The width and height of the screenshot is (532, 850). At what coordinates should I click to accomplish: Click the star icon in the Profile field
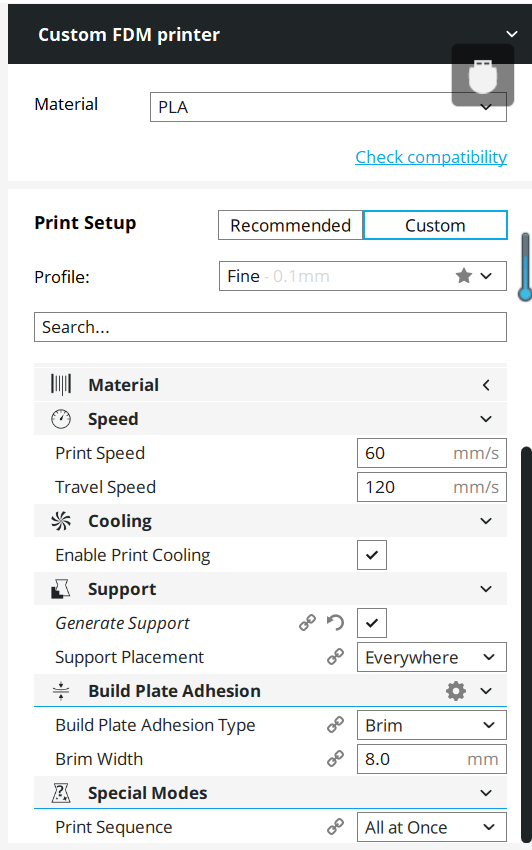(464, 276)
